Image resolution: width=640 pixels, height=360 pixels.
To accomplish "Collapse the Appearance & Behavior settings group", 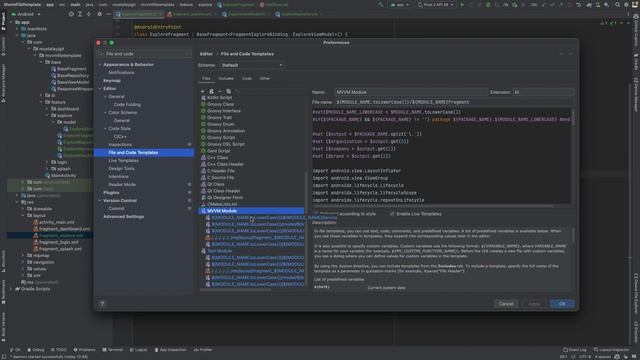I will click(x=100, y=64).
